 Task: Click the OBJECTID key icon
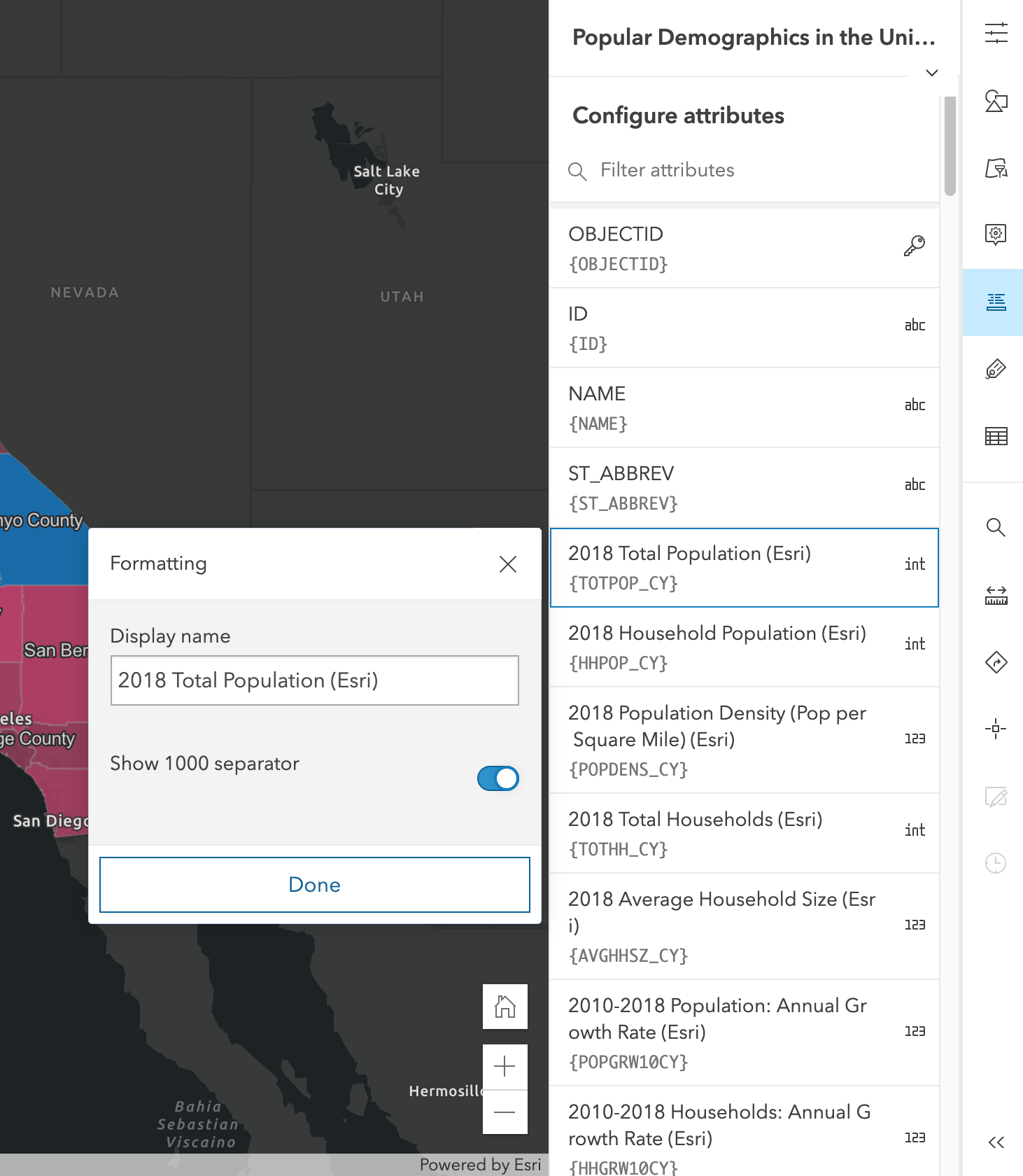[914, 246]
